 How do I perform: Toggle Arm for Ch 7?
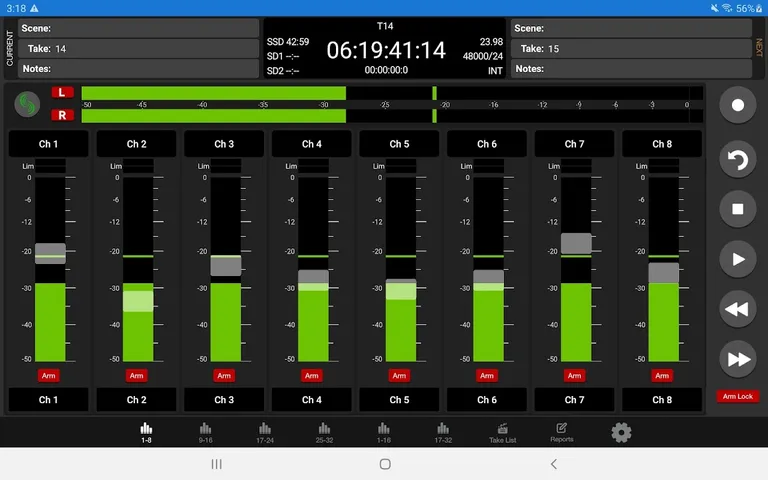click(x=574, y=376)
